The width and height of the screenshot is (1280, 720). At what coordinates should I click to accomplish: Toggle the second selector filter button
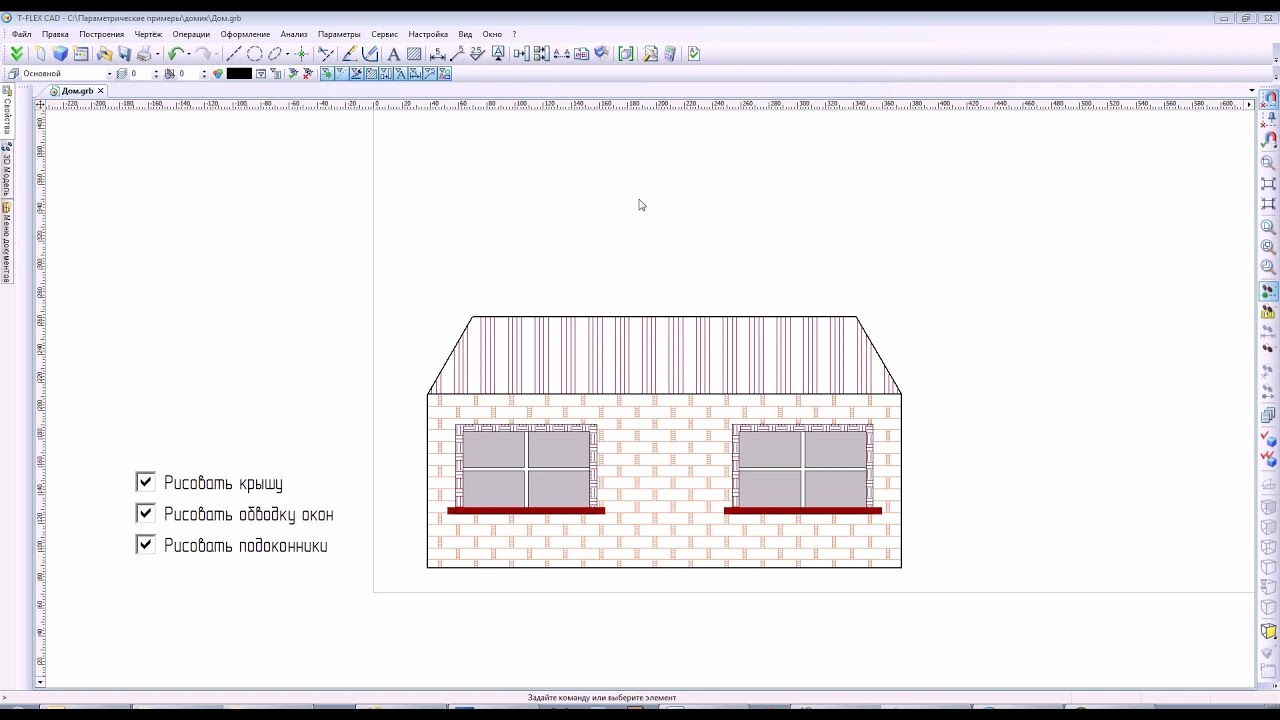pyautogui.click(x=341, y=73)
